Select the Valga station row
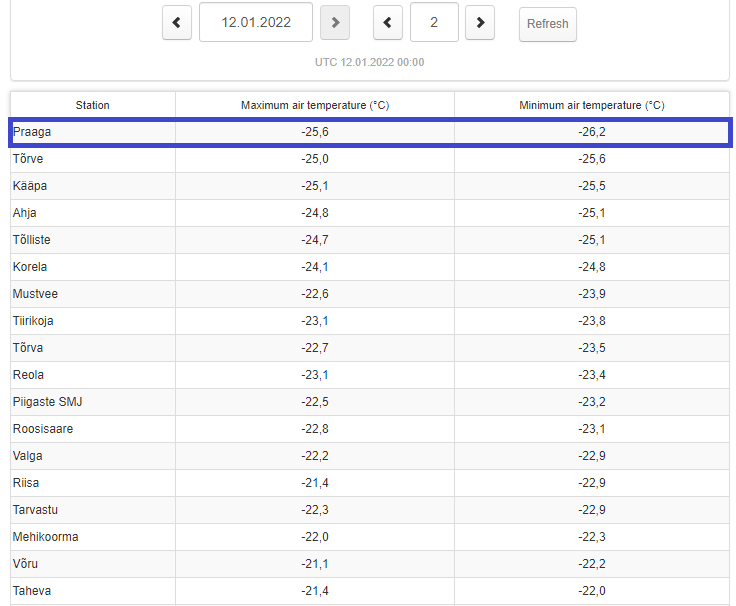This screenshot has width=736, height=606. [370, 456]
